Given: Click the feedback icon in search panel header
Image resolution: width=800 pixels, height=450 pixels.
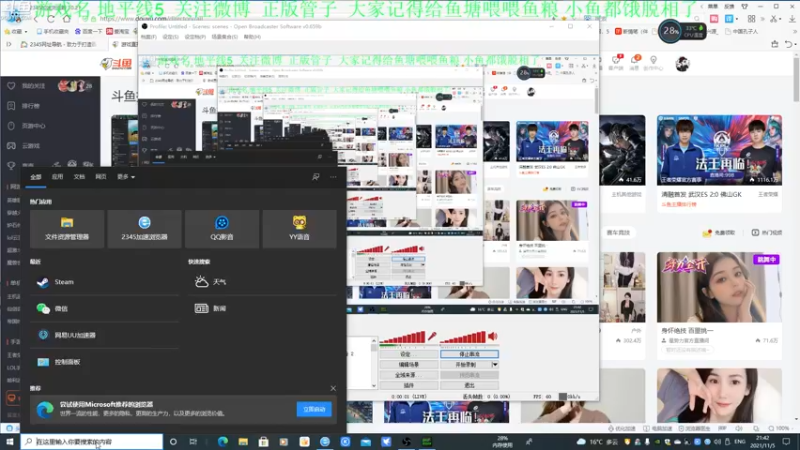Looking at the screenshot, I should tap(316, 177).
